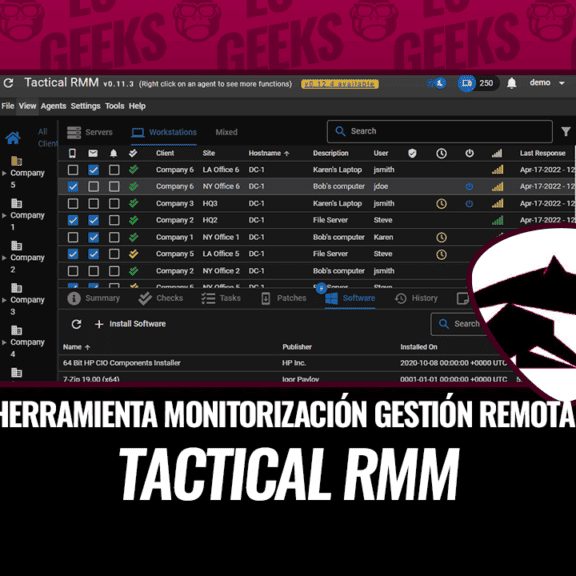Image resolution: width=576 pixels, height=576 pixels.
Task: Uncheck email alert for Company 6 LA Office 6
Action: 93,170
